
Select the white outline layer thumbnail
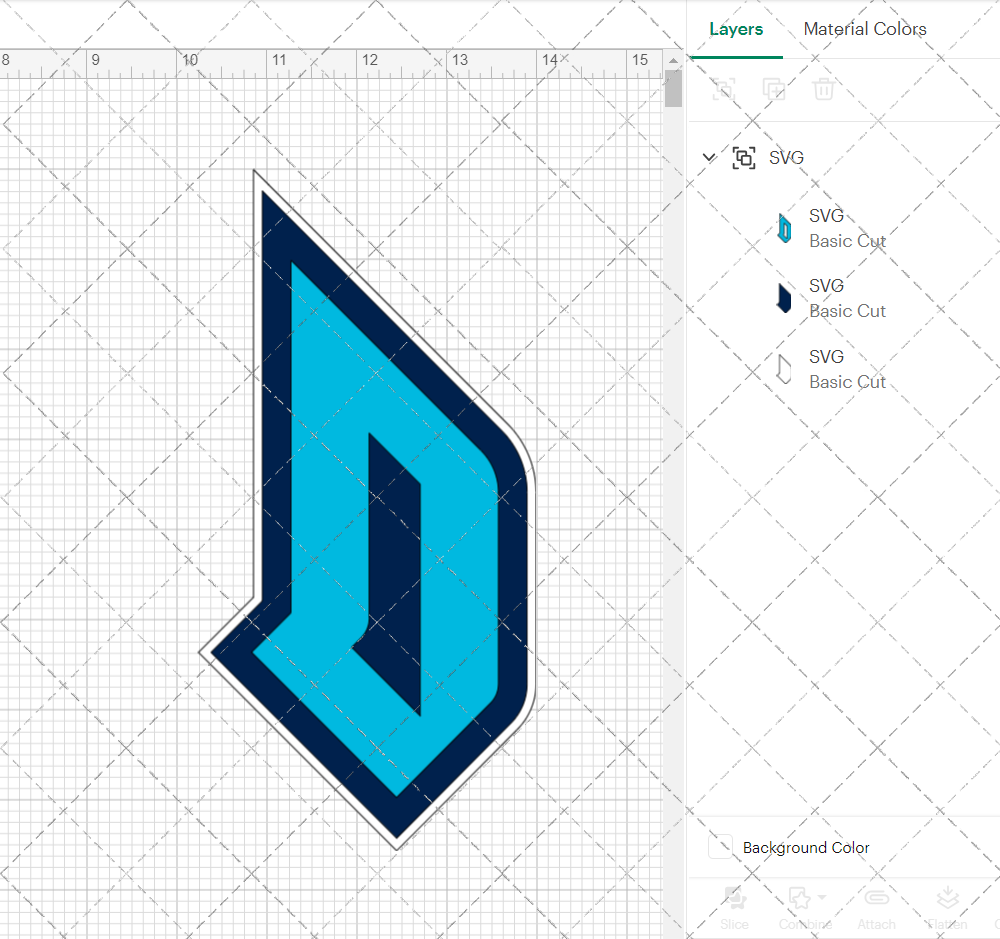tap(784, 369)
